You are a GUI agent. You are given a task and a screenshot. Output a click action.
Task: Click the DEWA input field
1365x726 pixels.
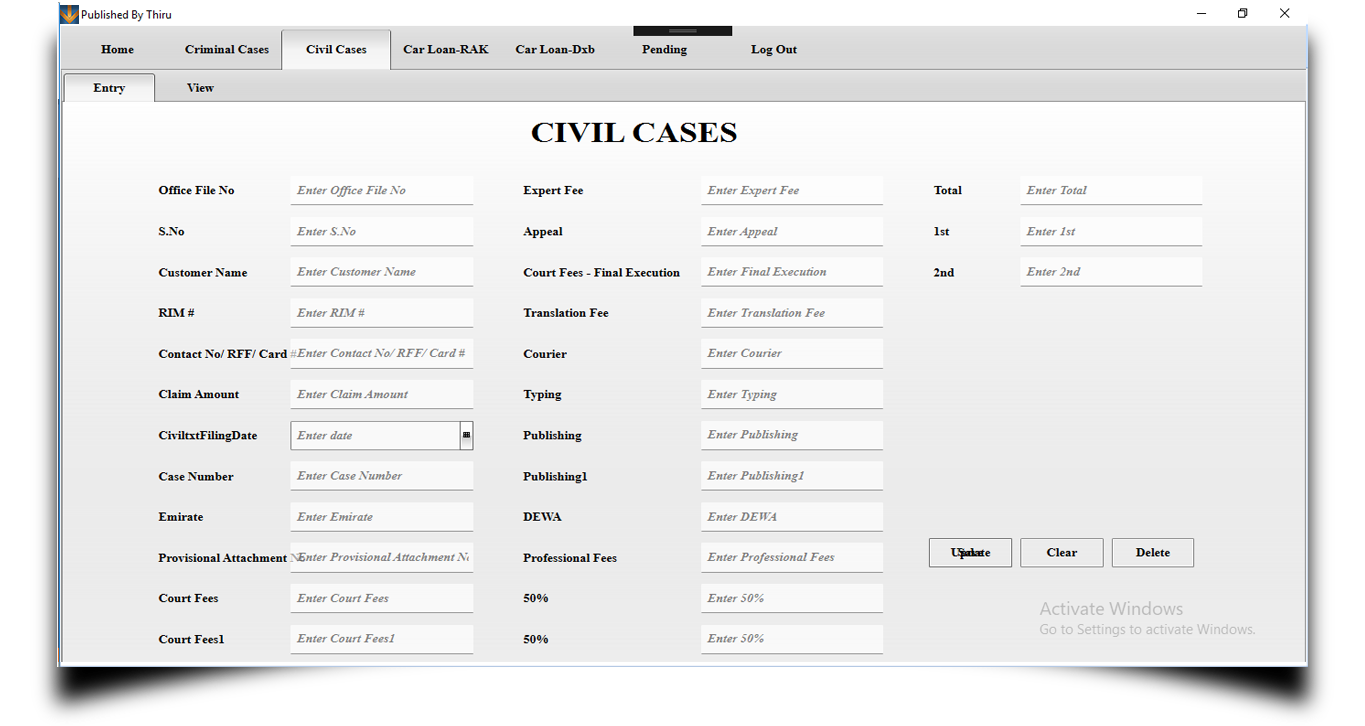[x=792, y=517]
